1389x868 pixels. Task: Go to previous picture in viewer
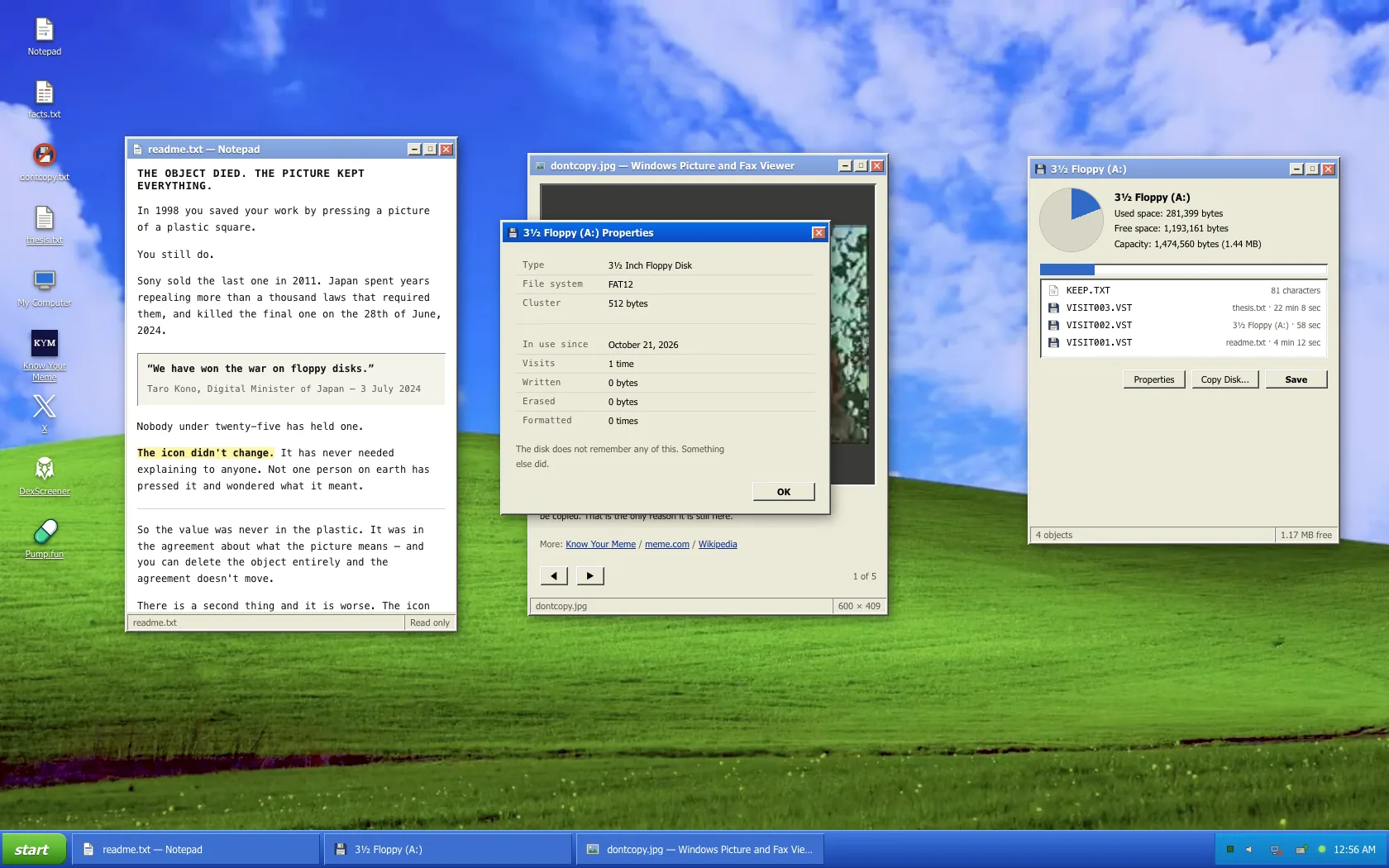pyautogui.click(x=554, y=576)
